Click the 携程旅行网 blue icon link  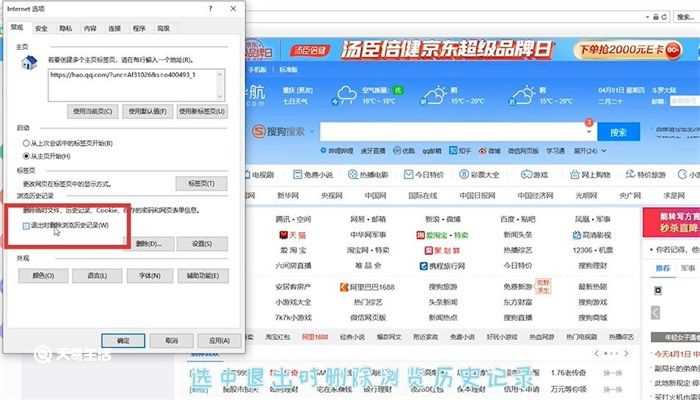tap(443, 267)
